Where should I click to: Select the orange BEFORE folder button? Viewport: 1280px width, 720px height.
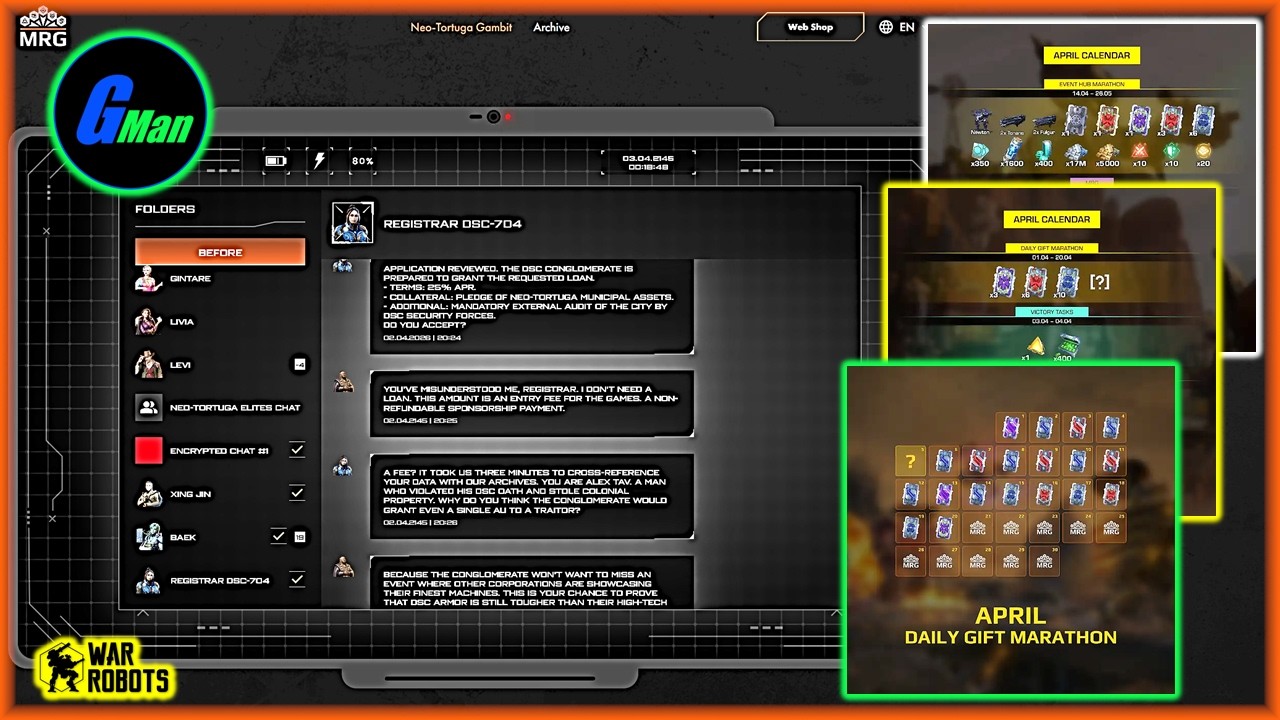click(x=220, y=252)
